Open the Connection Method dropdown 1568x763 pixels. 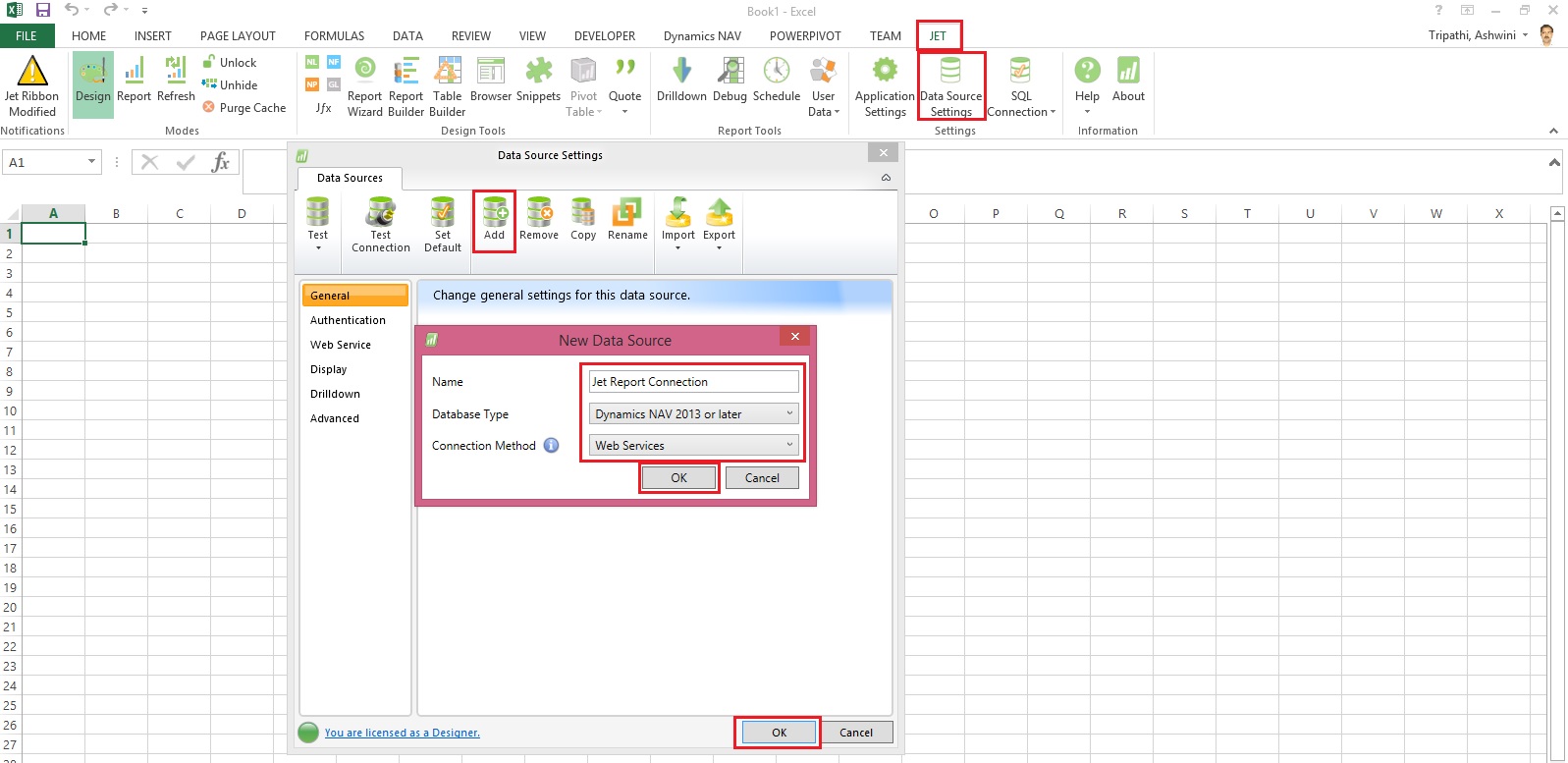coord(693,446)
